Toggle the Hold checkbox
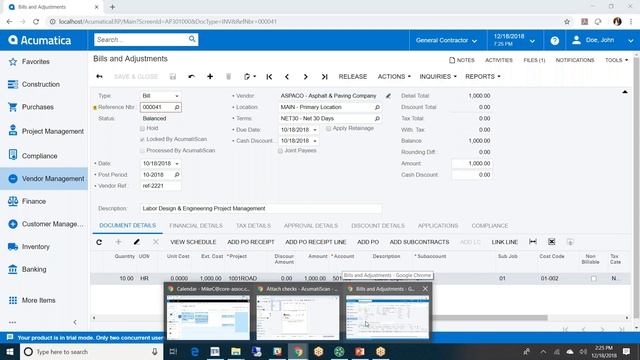Image resolution: width=640 pixels, height=360 pixels. pyautogui.click(x=142, y=128)
